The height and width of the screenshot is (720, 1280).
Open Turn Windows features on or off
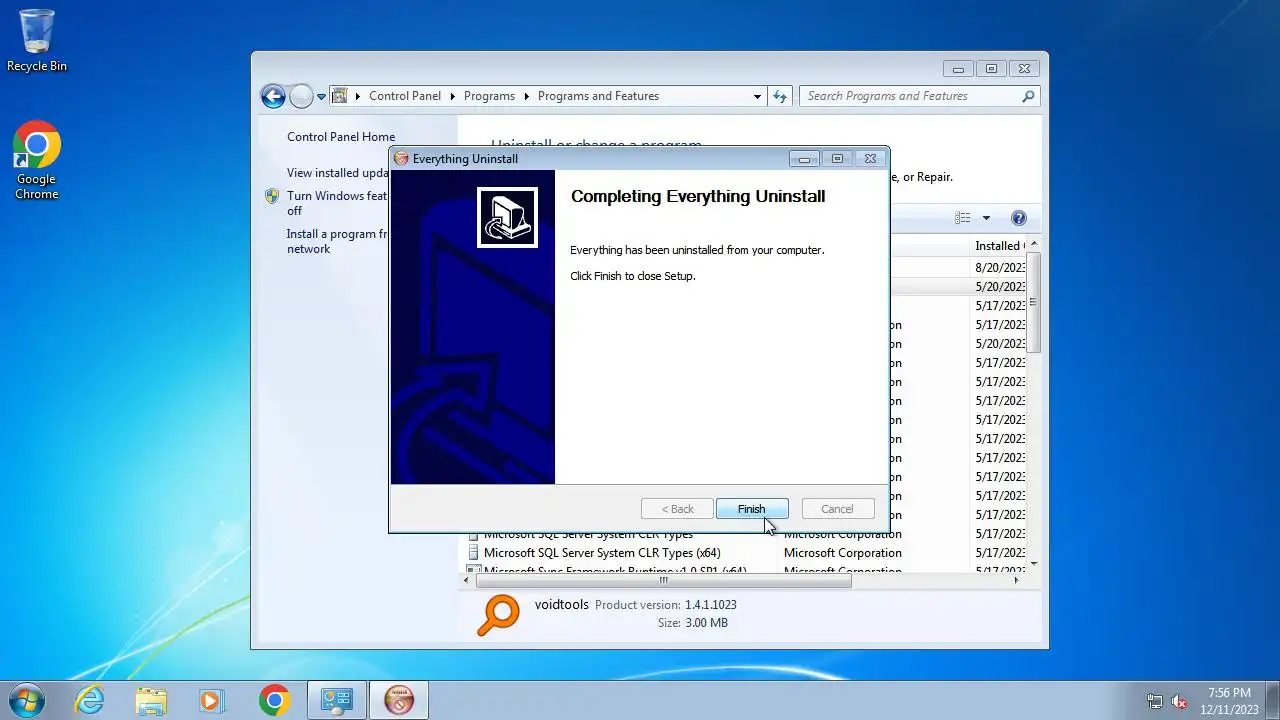coord(336,203)
